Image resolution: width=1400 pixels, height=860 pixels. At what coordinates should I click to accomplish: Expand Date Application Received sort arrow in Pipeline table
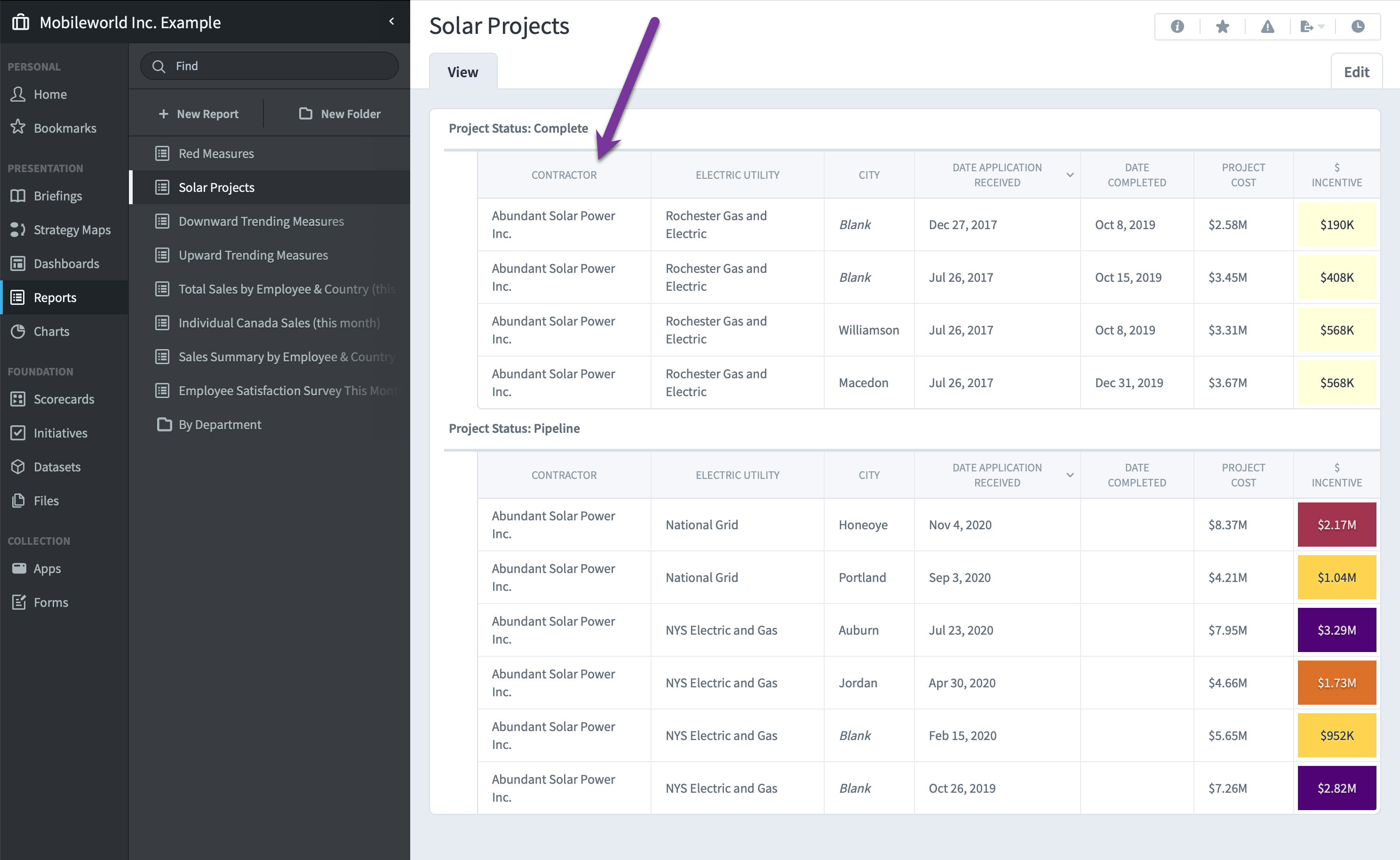[1070, 475]
